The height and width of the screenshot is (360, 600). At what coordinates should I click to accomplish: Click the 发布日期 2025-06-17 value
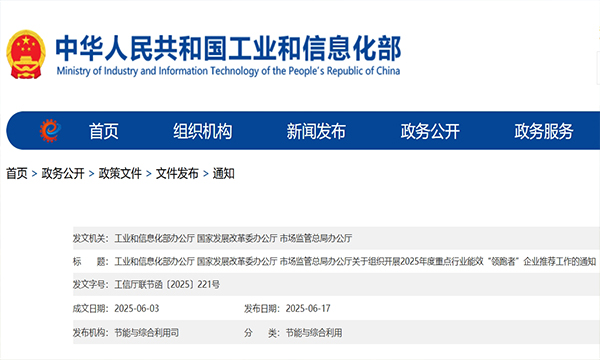pyautogui.click(x=308, y=308)
